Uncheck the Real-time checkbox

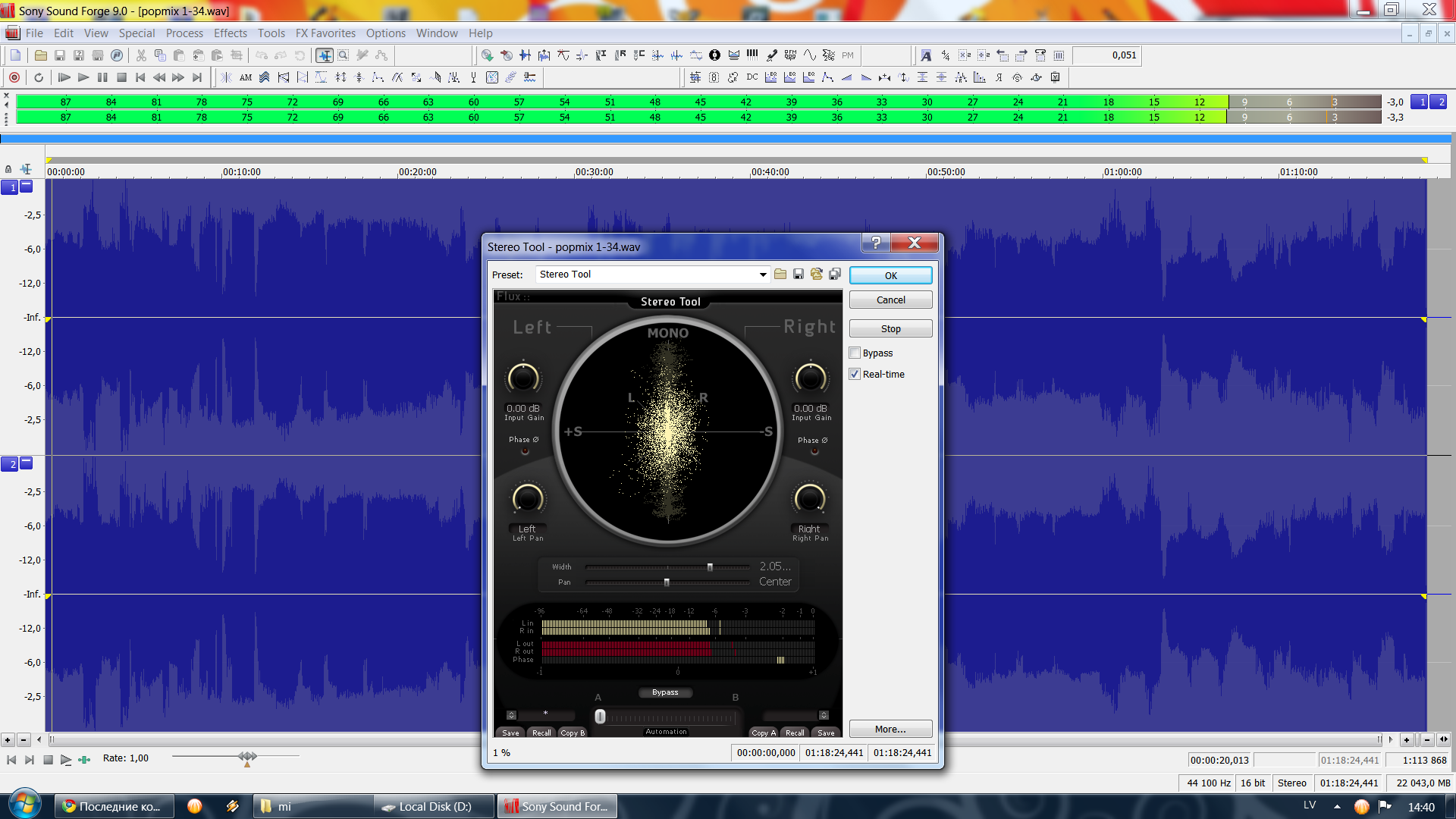[x=855, y=374]
